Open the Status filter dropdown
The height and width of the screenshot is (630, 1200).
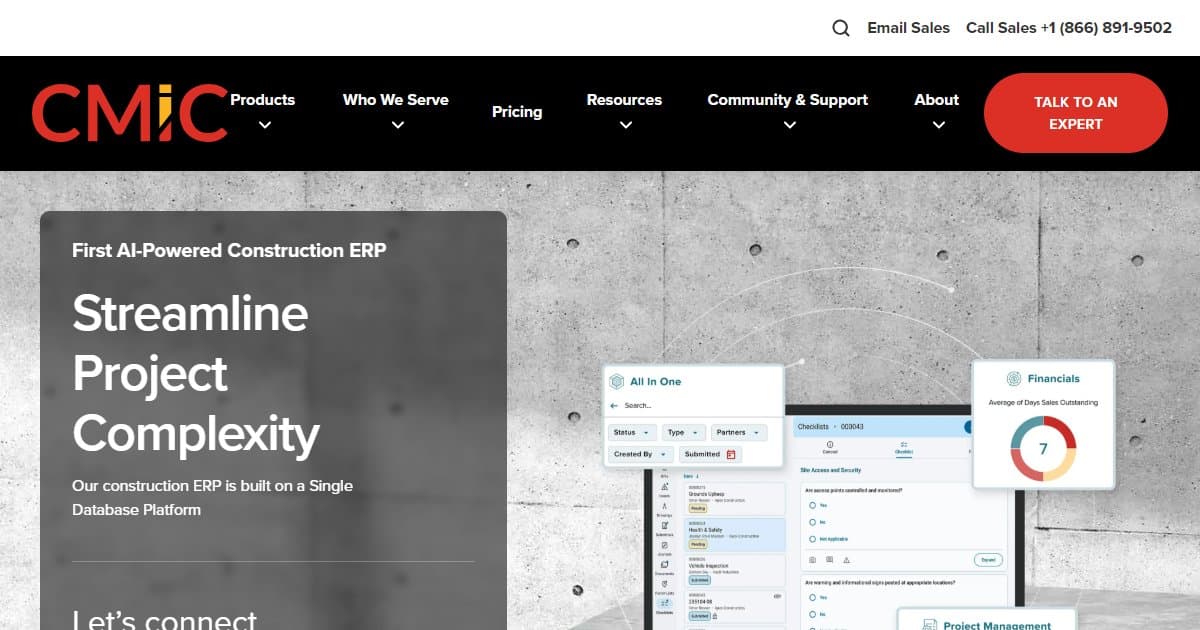pos(631,432)
